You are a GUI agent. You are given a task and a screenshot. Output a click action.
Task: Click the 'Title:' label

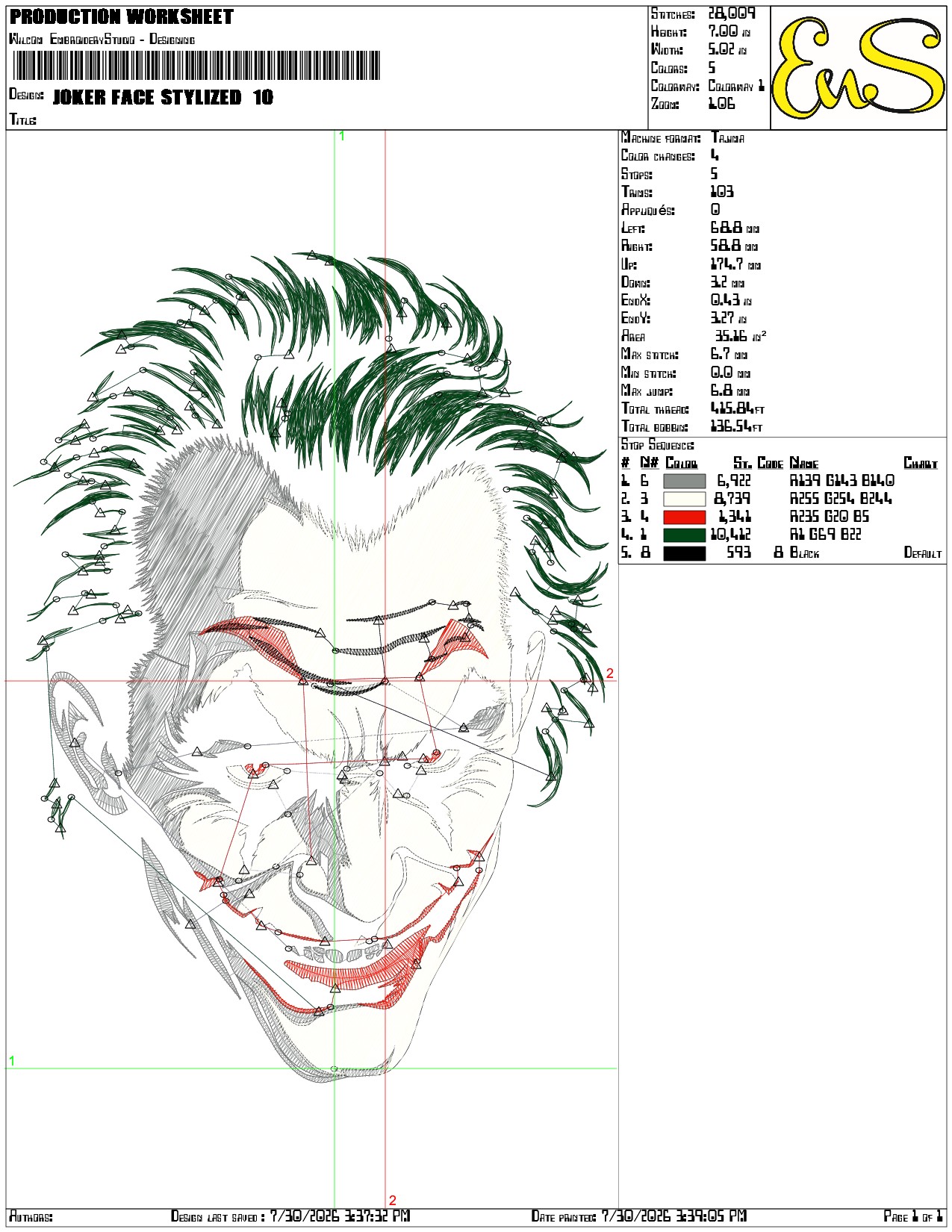tap(22, 119)
